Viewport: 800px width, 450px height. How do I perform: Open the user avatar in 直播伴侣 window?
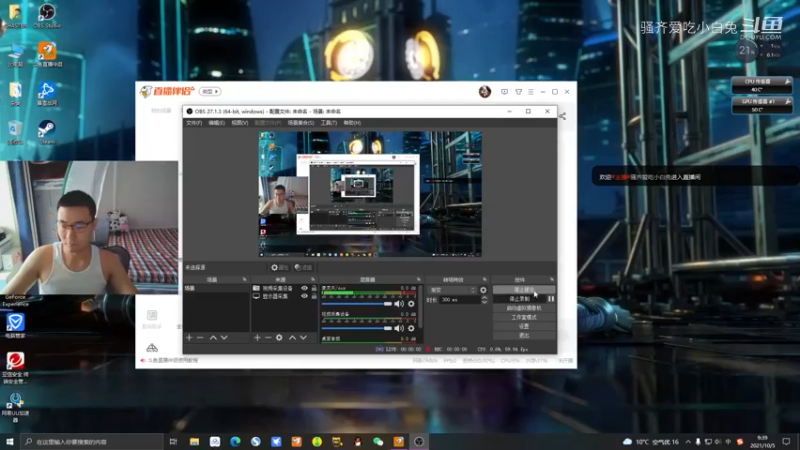[485, 92]
